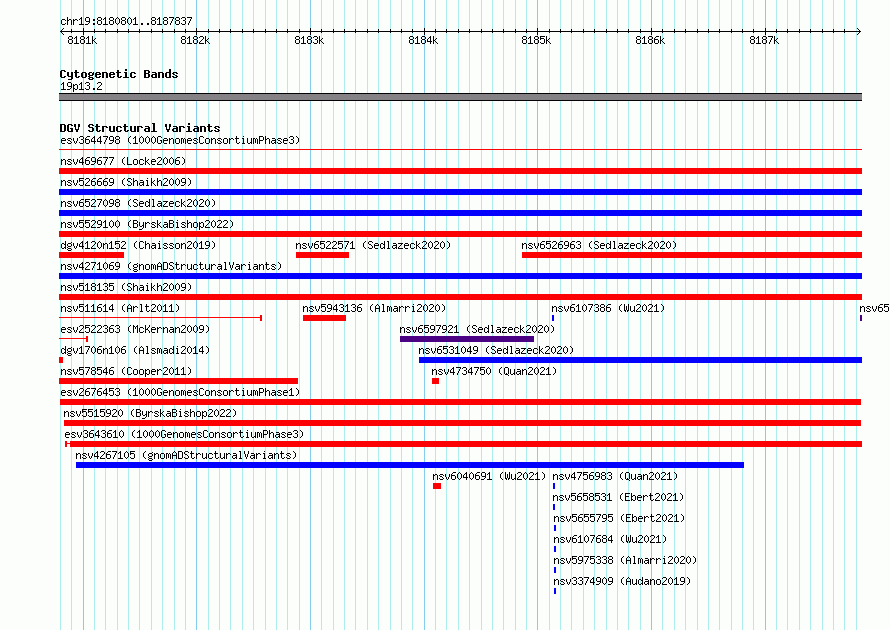
Task: Open nsv5529100 ByrskaBishop2022 variant label
Action: point(147,224)
